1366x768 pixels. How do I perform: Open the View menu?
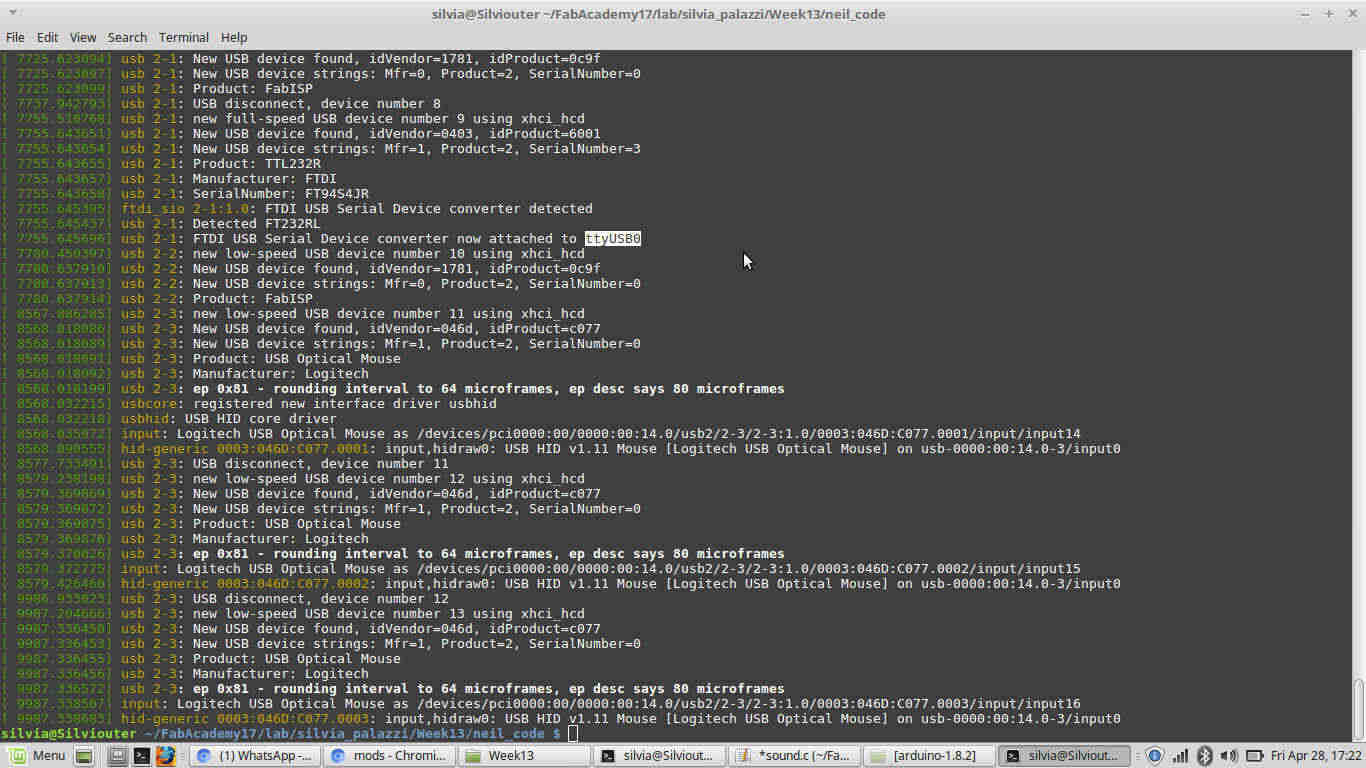coord(83,37)
